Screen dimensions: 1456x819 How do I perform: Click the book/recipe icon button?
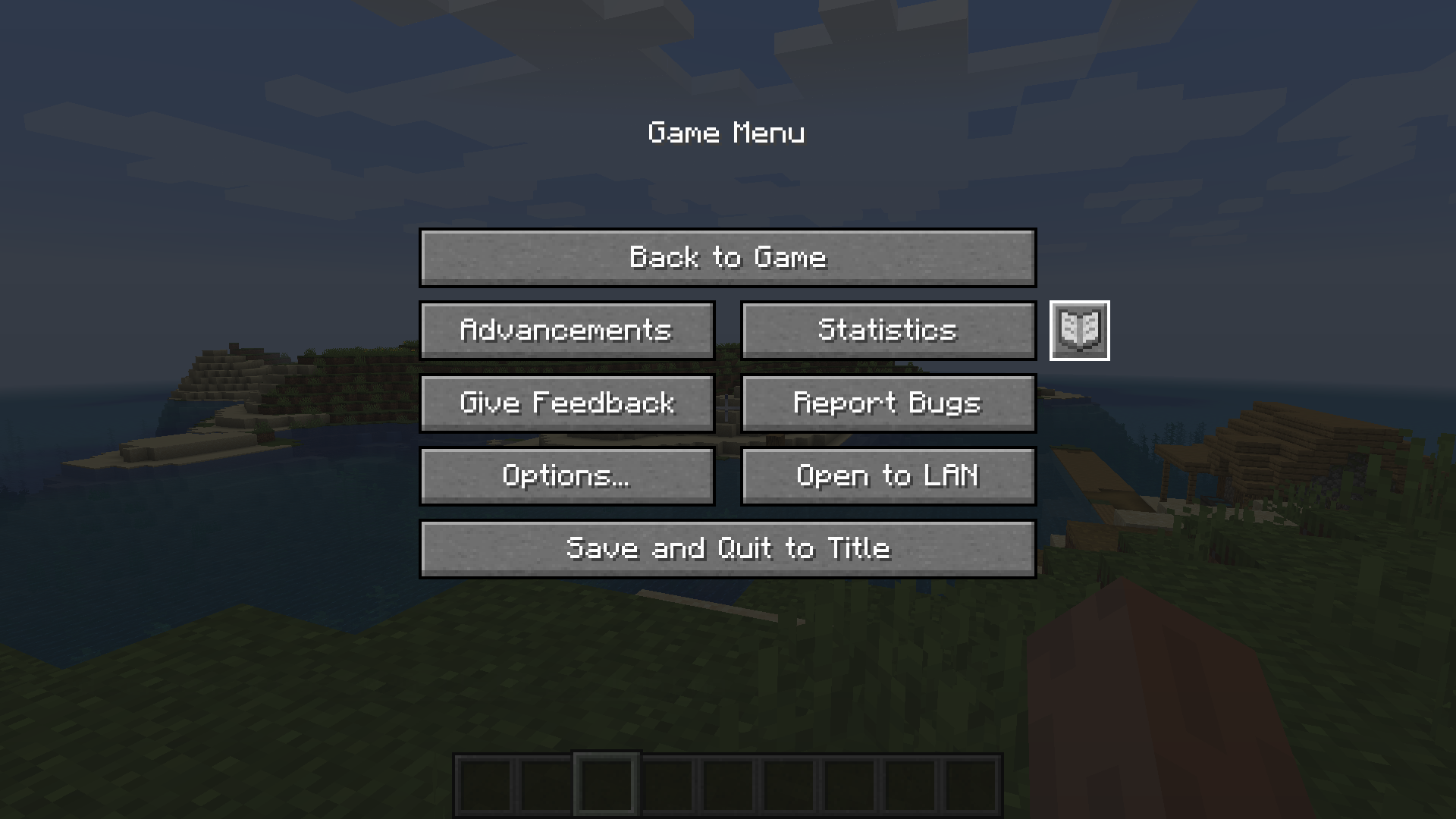(1078, 329)
